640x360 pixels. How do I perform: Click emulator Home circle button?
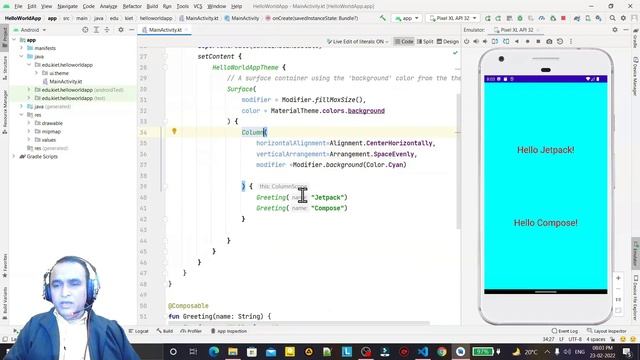[x=527, y=41]
